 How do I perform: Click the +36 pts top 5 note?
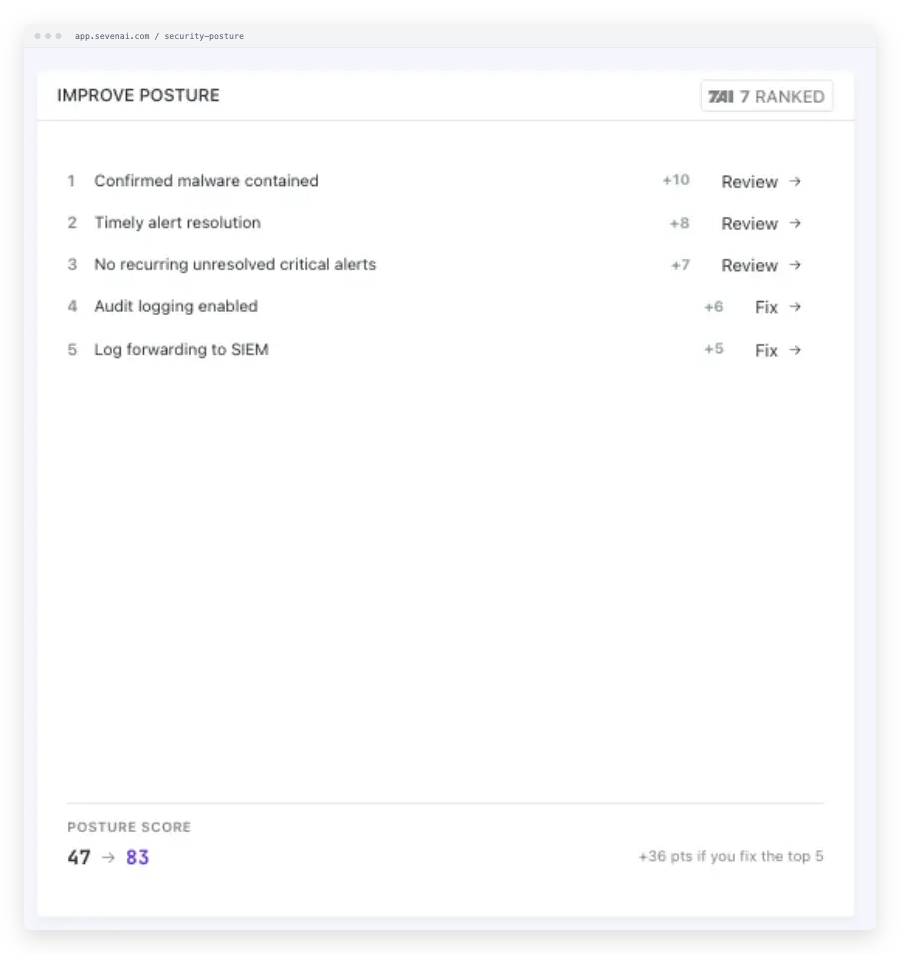coord(731,856)
